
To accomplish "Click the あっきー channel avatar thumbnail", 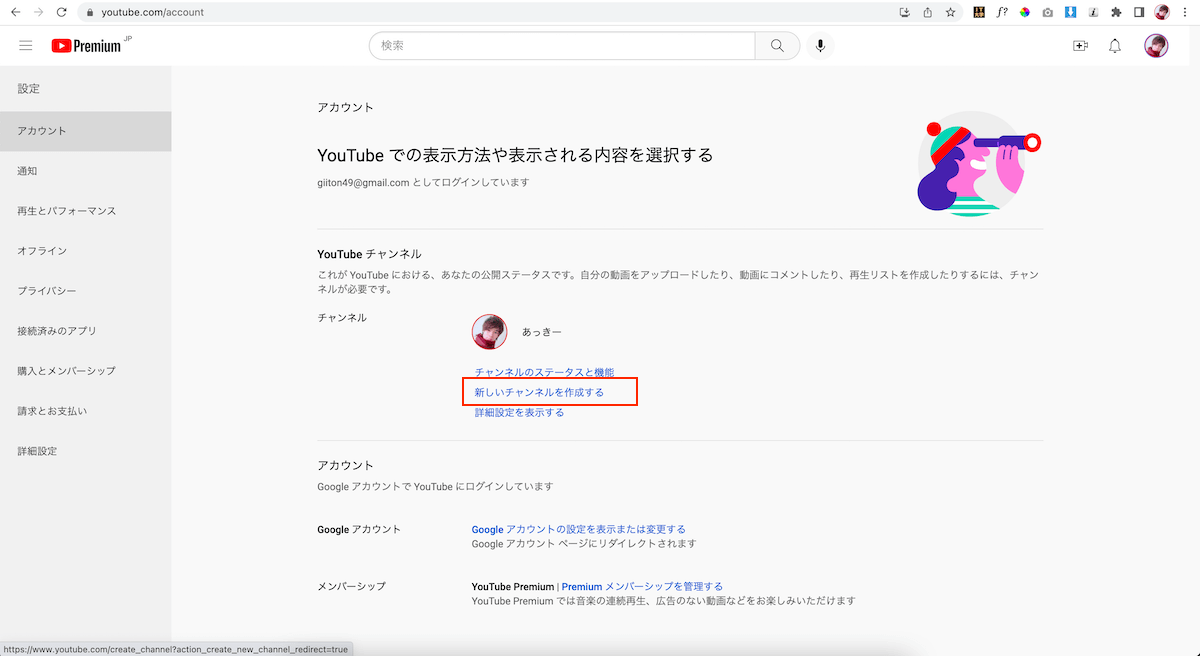I will click(x=489, y=332).
